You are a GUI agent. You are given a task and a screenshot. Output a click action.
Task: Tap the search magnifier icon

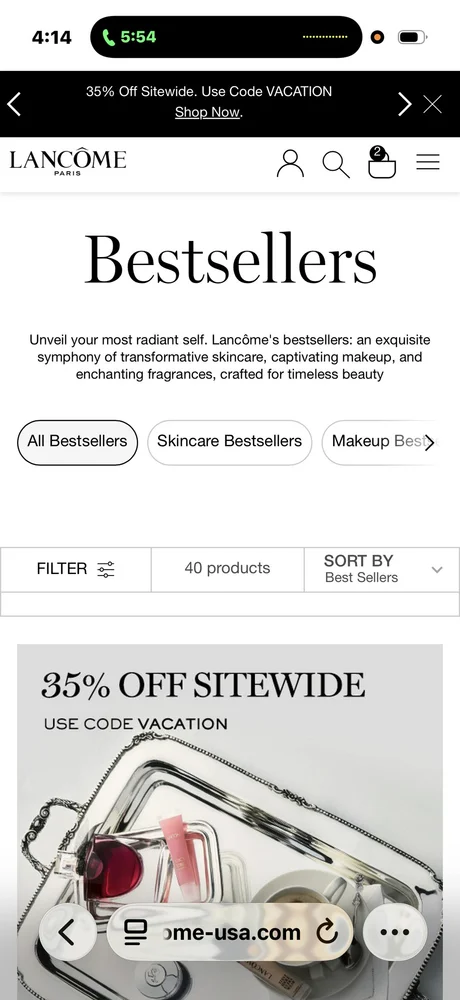tap(336, 164)
